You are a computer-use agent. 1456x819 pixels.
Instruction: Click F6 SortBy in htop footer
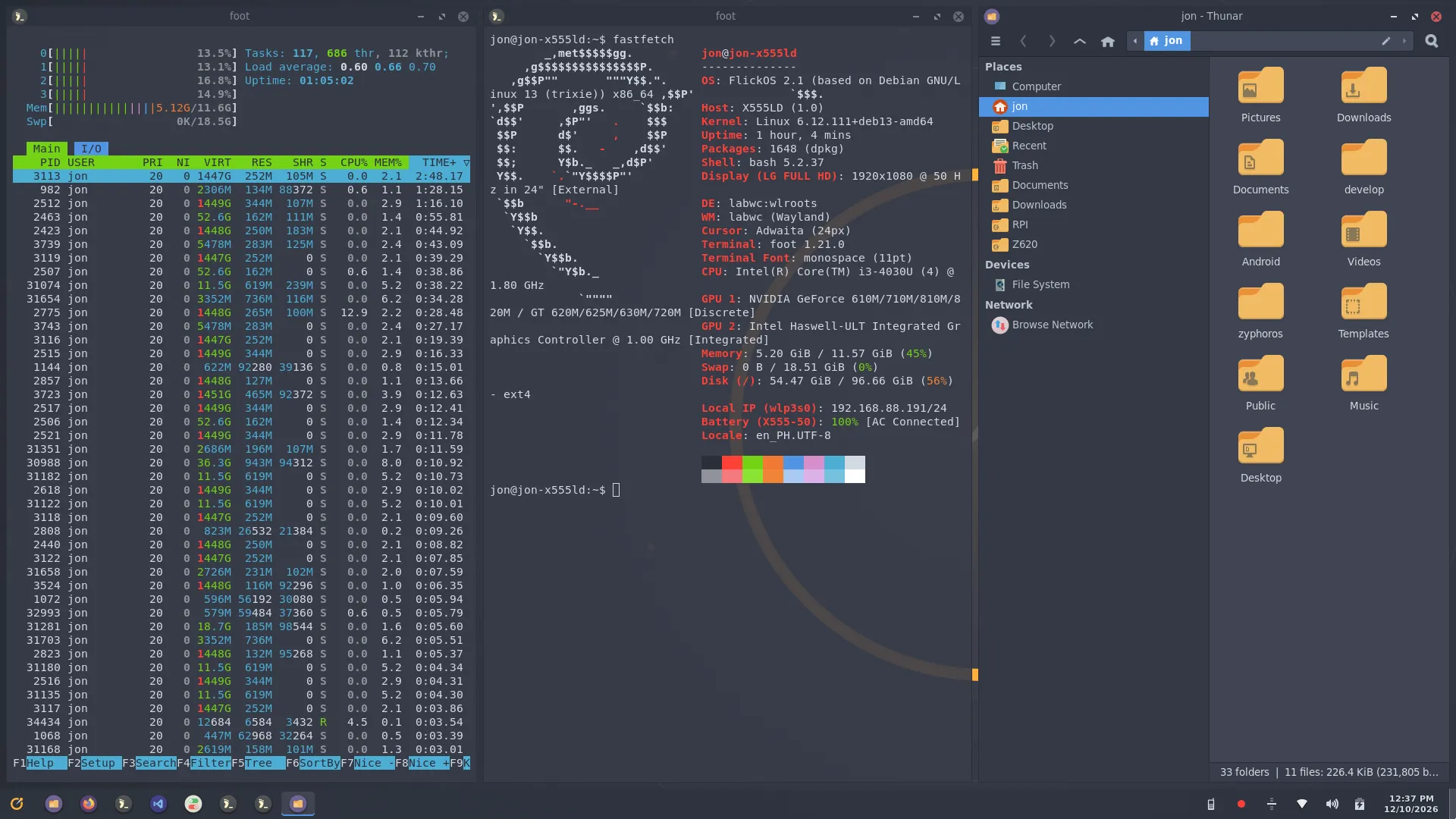pyautogui.click(x=313, y=763)
